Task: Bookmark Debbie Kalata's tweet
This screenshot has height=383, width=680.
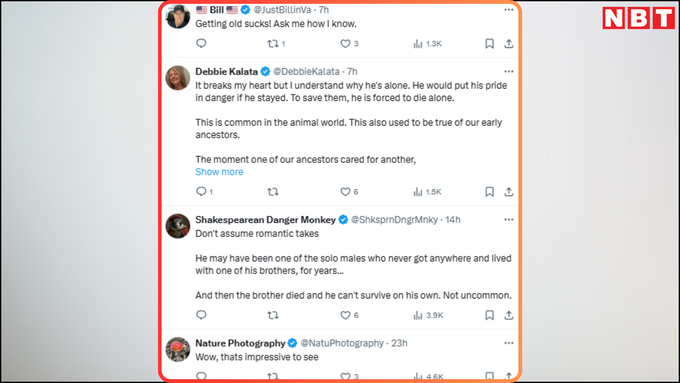Action: click(x=489, y=192)
